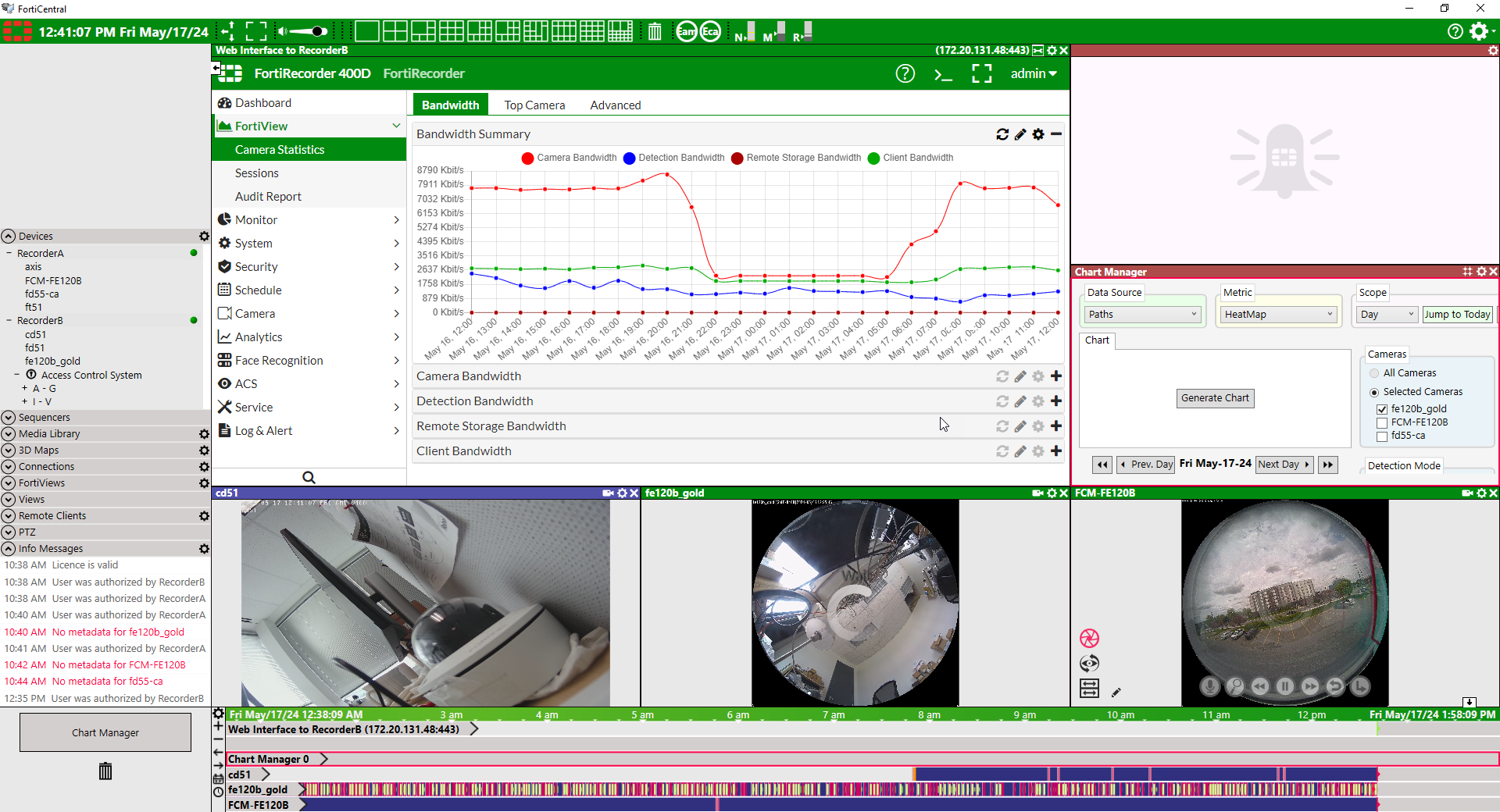Check the FCM-FE120B camera checkbox

[1382, 422]
